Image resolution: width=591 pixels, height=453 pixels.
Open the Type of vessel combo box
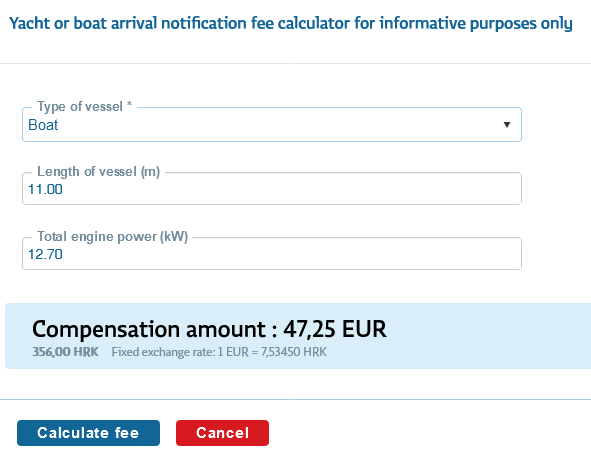(272, 125)
